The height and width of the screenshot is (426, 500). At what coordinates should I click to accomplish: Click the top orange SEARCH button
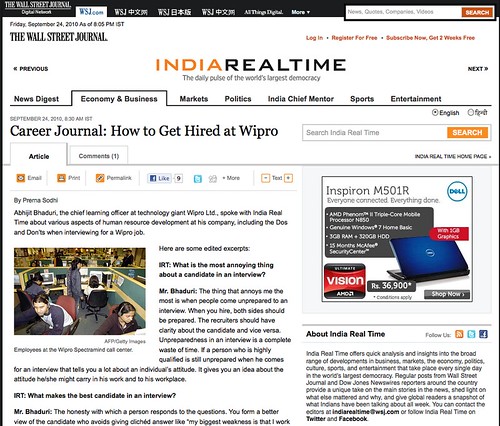click(x=477, y=12)
